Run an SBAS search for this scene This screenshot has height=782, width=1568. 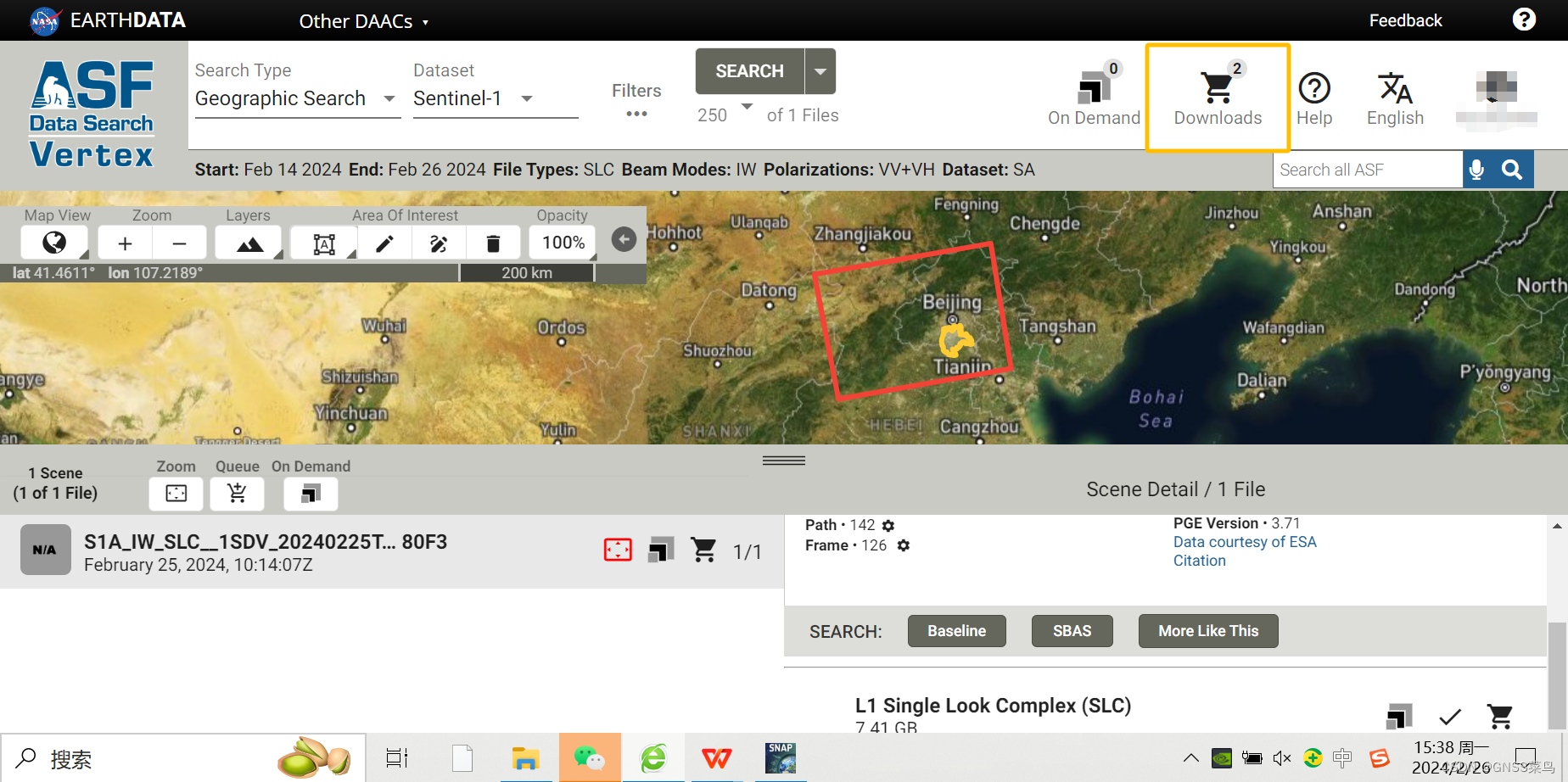pos(1072,630)
